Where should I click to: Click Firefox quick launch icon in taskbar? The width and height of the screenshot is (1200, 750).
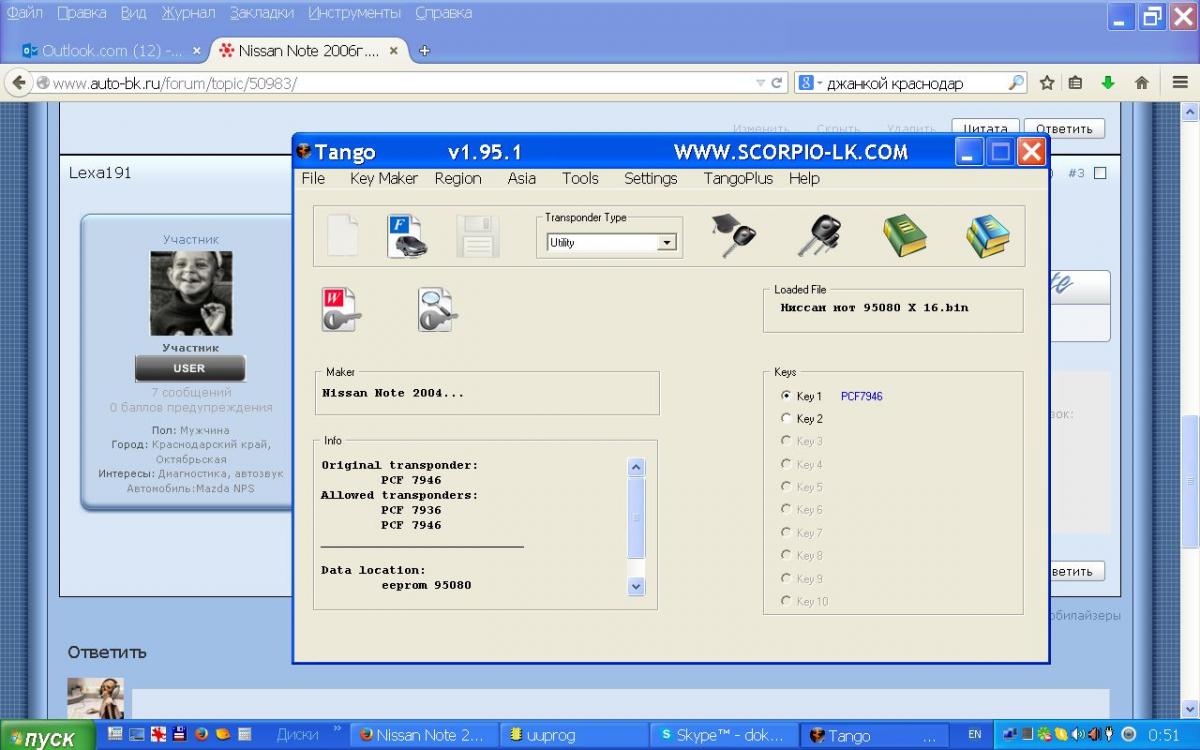coord(202,734)
